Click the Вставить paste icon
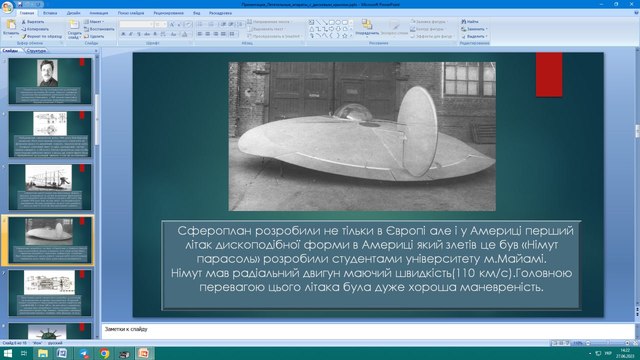 (11, 24)
